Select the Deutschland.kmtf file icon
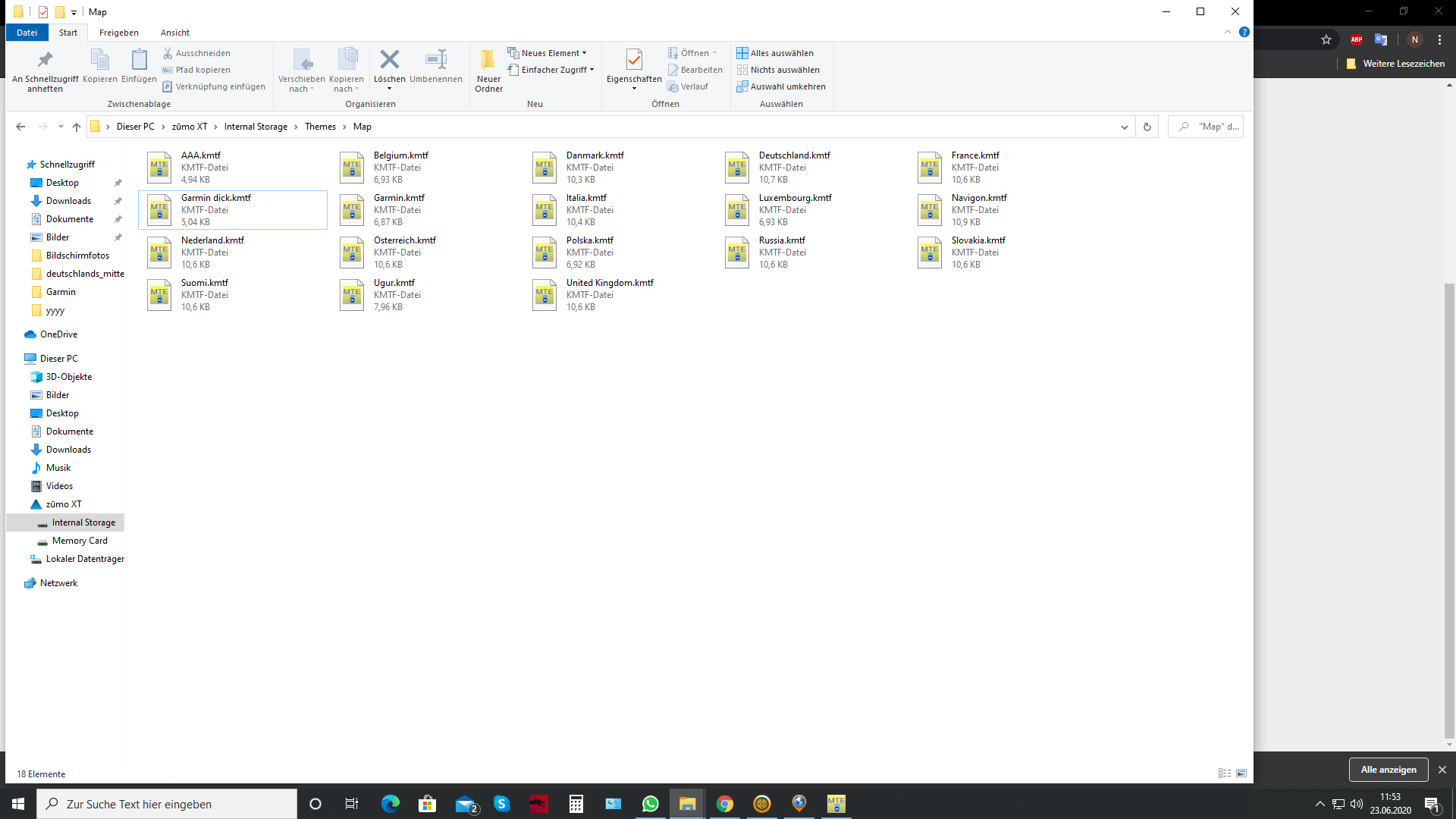Viewport: 1456px width, 819px height. 737,168
